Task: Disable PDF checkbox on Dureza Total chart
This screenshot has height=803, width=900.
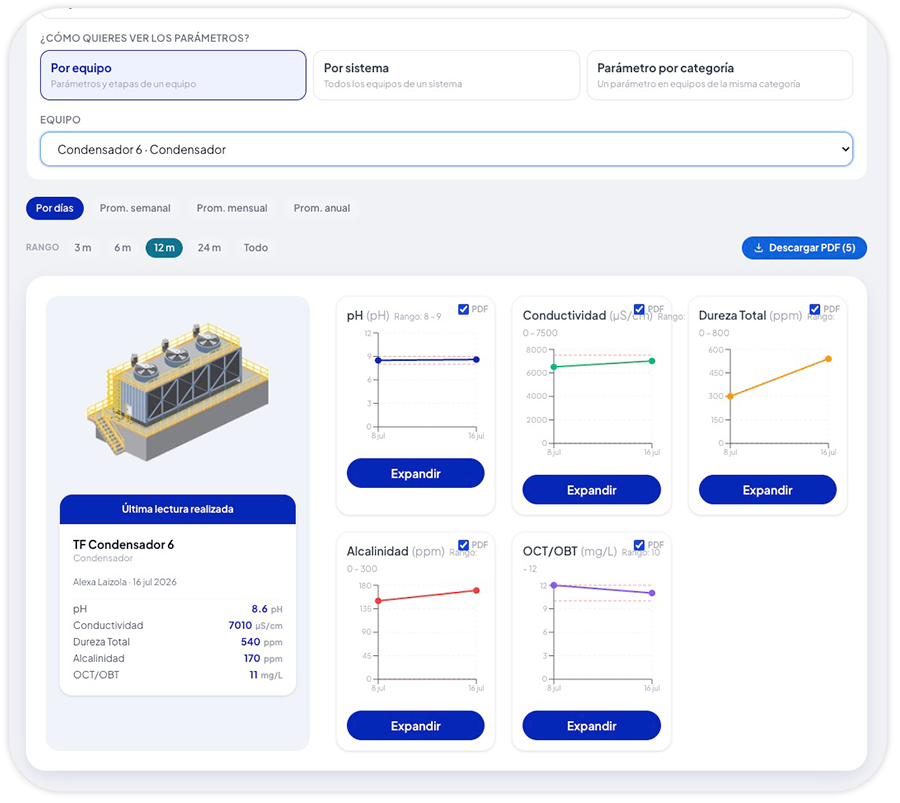Action: (x=814, y=309)
